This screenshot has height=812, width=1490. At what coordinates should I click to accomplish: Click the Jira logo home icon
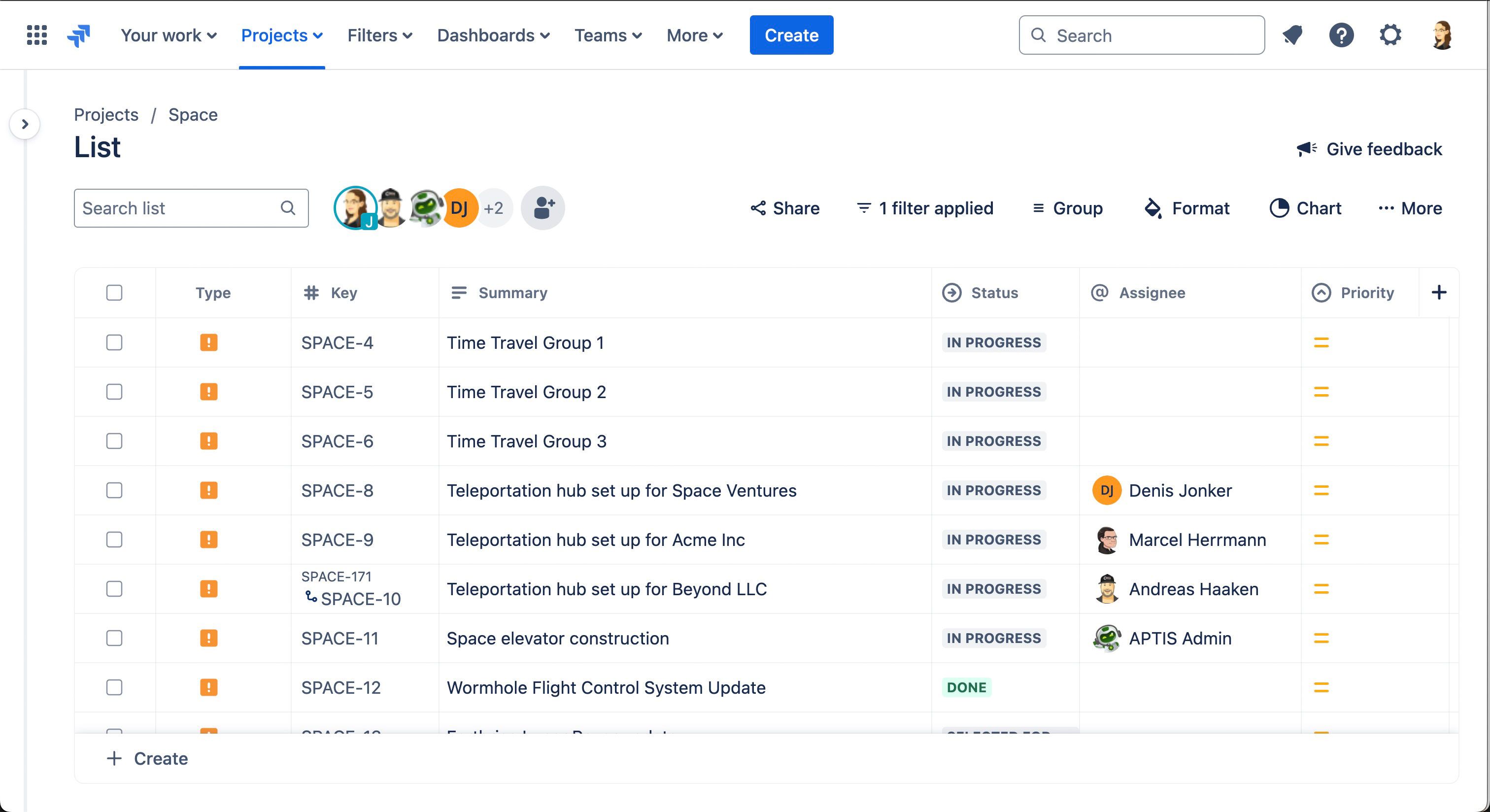[79, 35]
